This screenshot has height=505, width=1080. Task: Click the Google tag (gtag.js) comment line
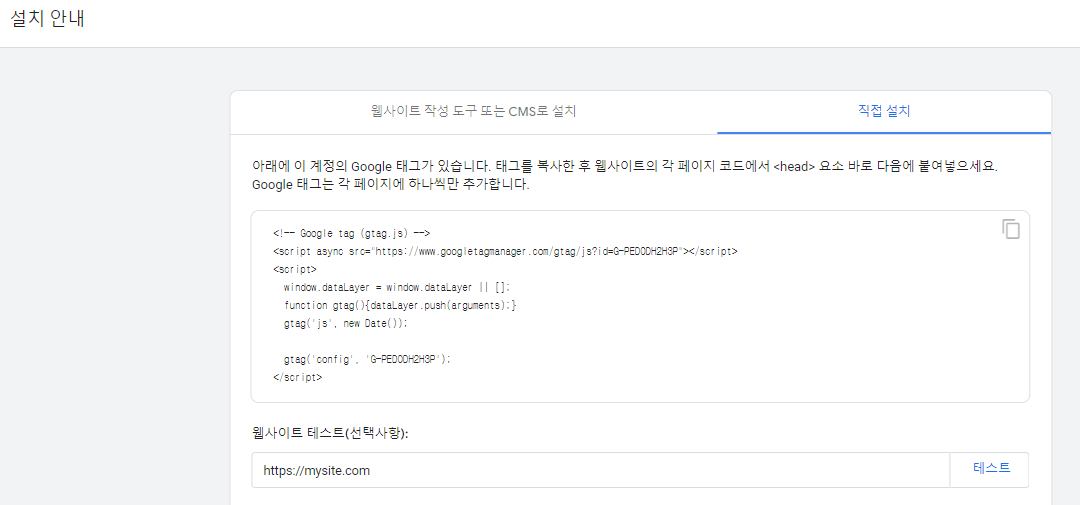click(351, 233)
